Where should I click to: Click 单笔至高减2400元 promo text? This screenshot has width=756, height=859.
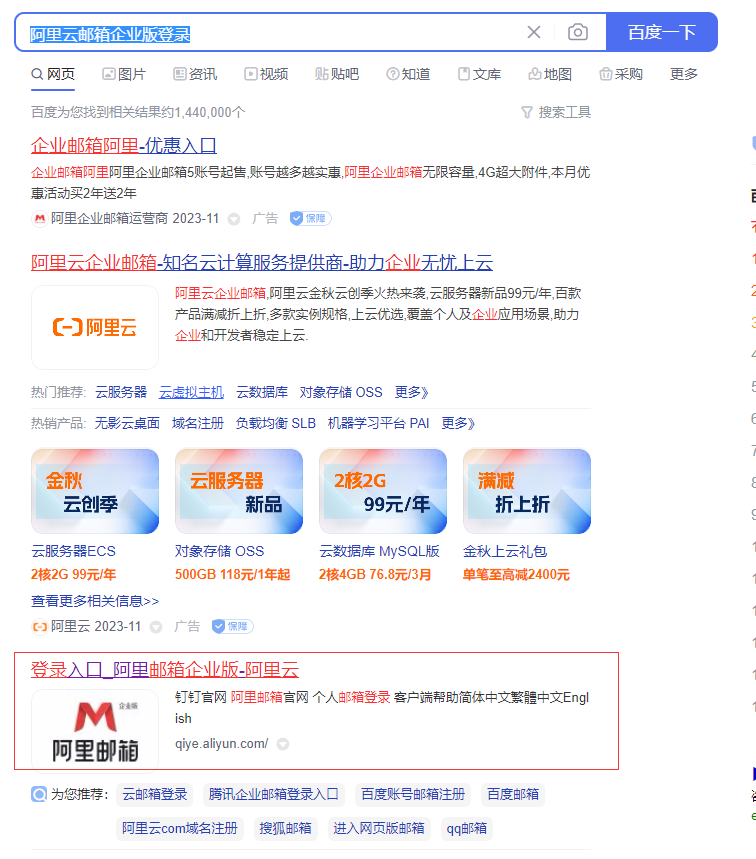coord(516,575)
